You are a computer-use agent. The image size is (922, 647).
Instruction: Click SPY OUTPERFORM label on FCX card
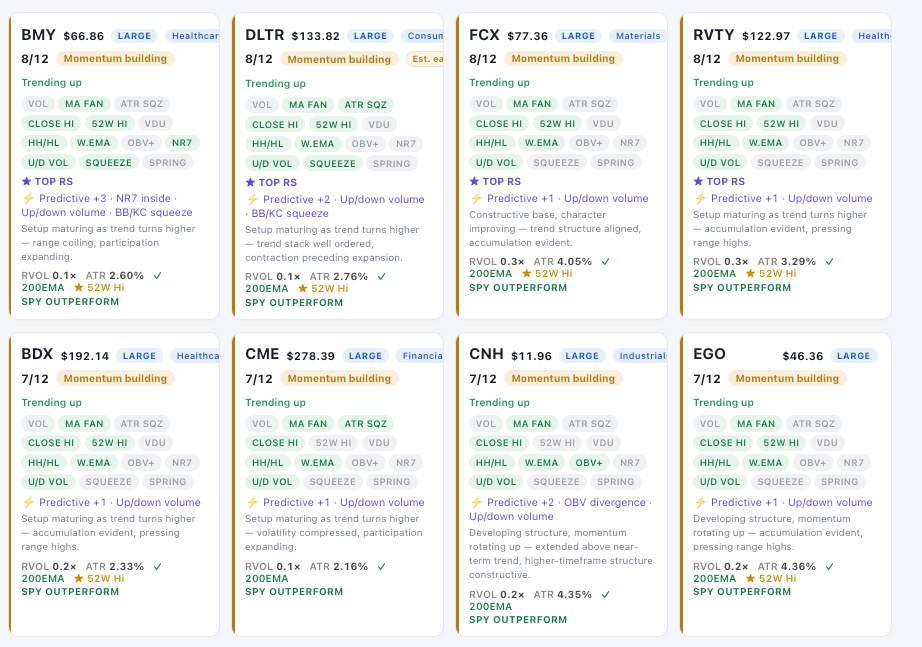pos(518,288)
